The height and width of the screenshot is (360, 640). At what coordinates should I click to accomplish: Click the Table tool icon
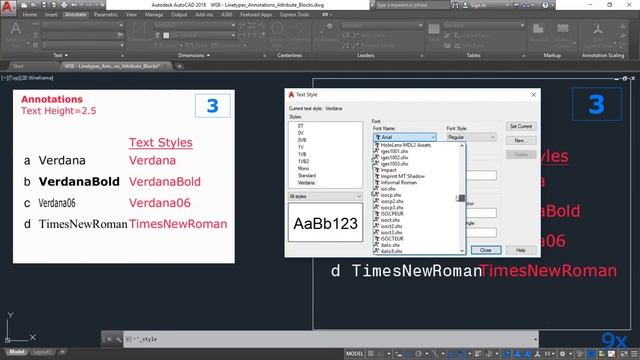coord(433,29)
